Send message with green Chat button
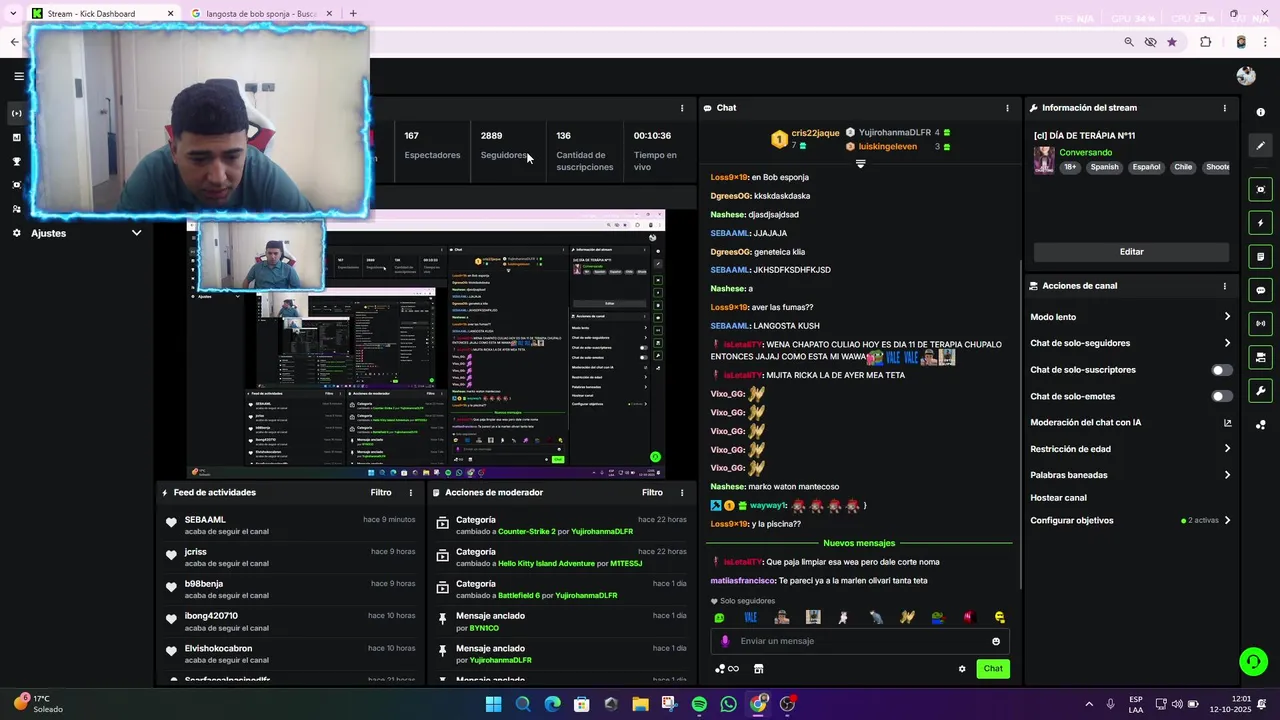This screenshot has width=1280, height=720. pos(993,669)
